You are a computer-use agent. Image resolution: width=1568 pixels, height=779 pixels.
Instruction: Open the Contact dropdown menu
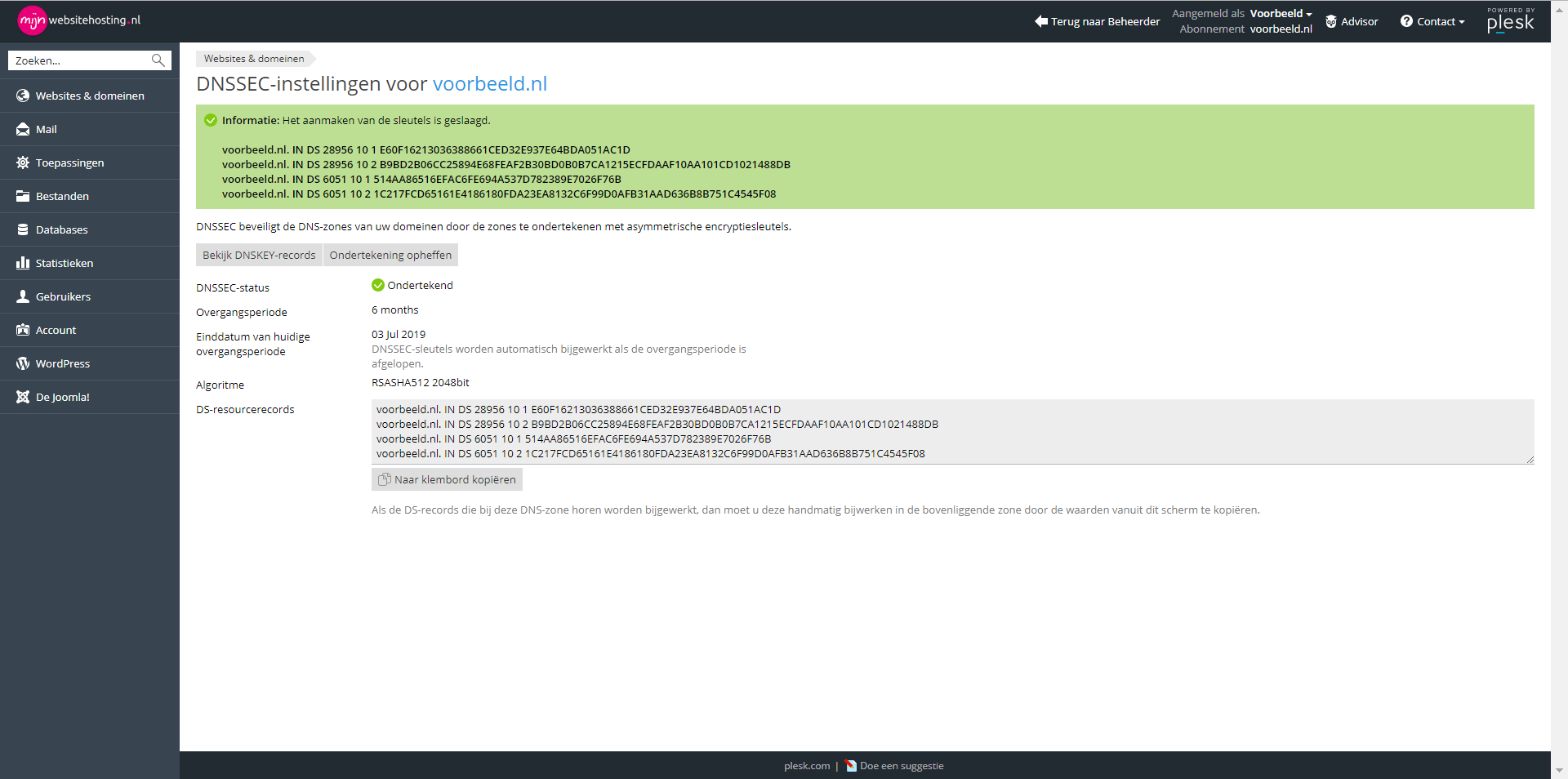point(1441,21)
